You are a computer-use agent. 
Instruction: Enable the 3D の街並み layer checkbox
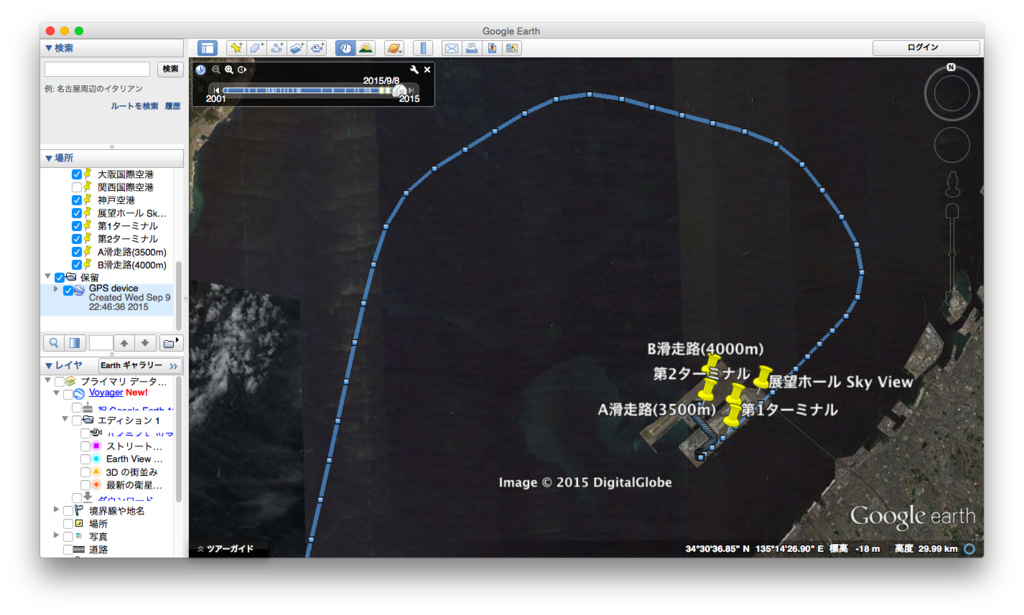(x=86, y=472)
